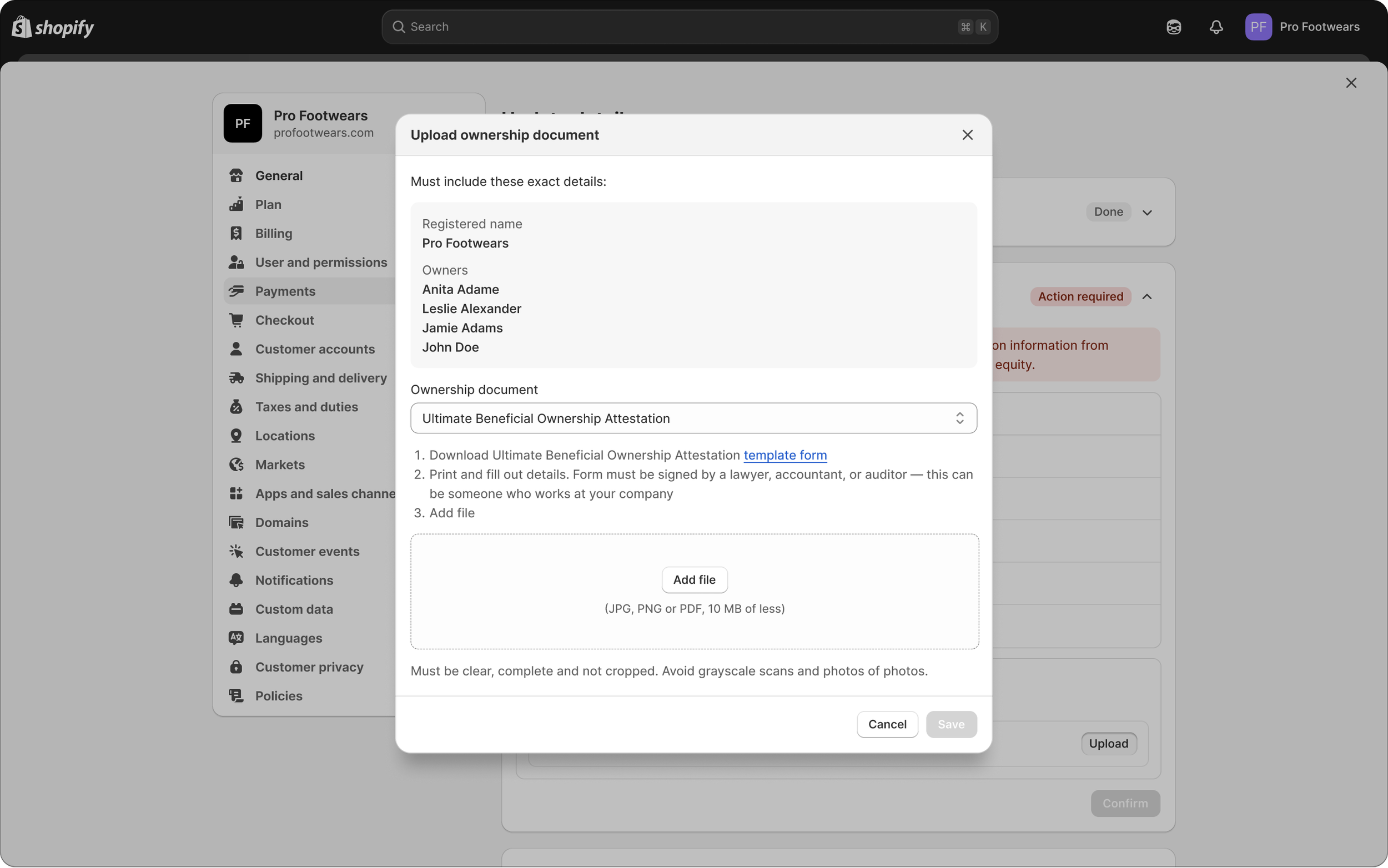Open the General settings menu item
Screen dimensions: 1388x868
pyautogui.click(x=279, y=176)
